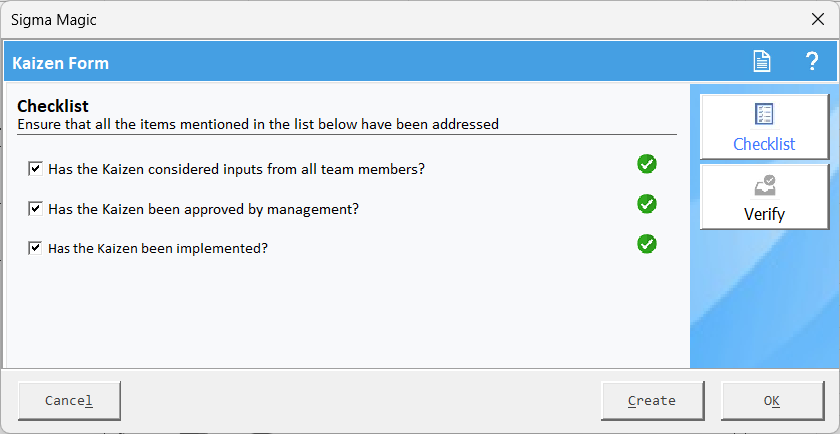Click the bold Checklist section heading
The width and height of the screenshot is (840, 434).
click(53, 106)
